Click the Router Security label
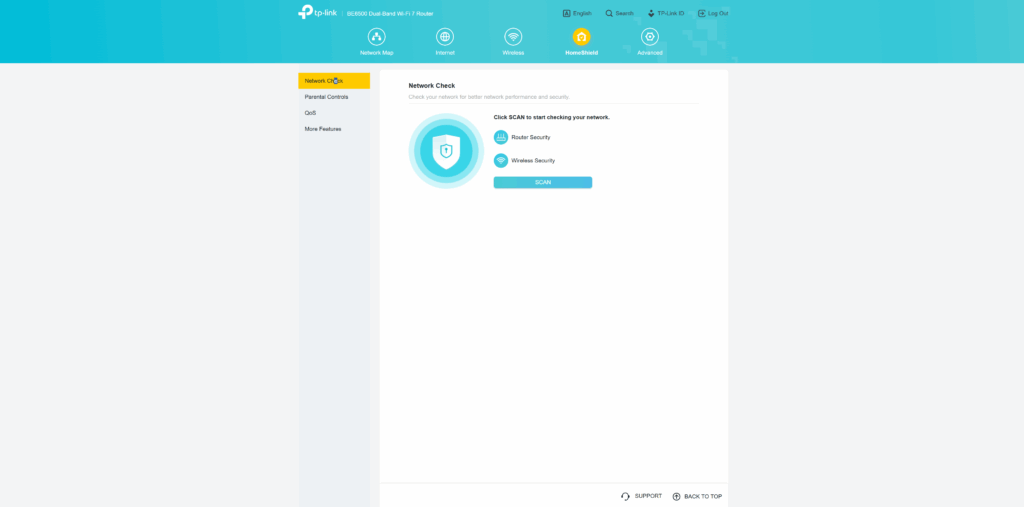The image size is (1024, 507). coord(531,137)
